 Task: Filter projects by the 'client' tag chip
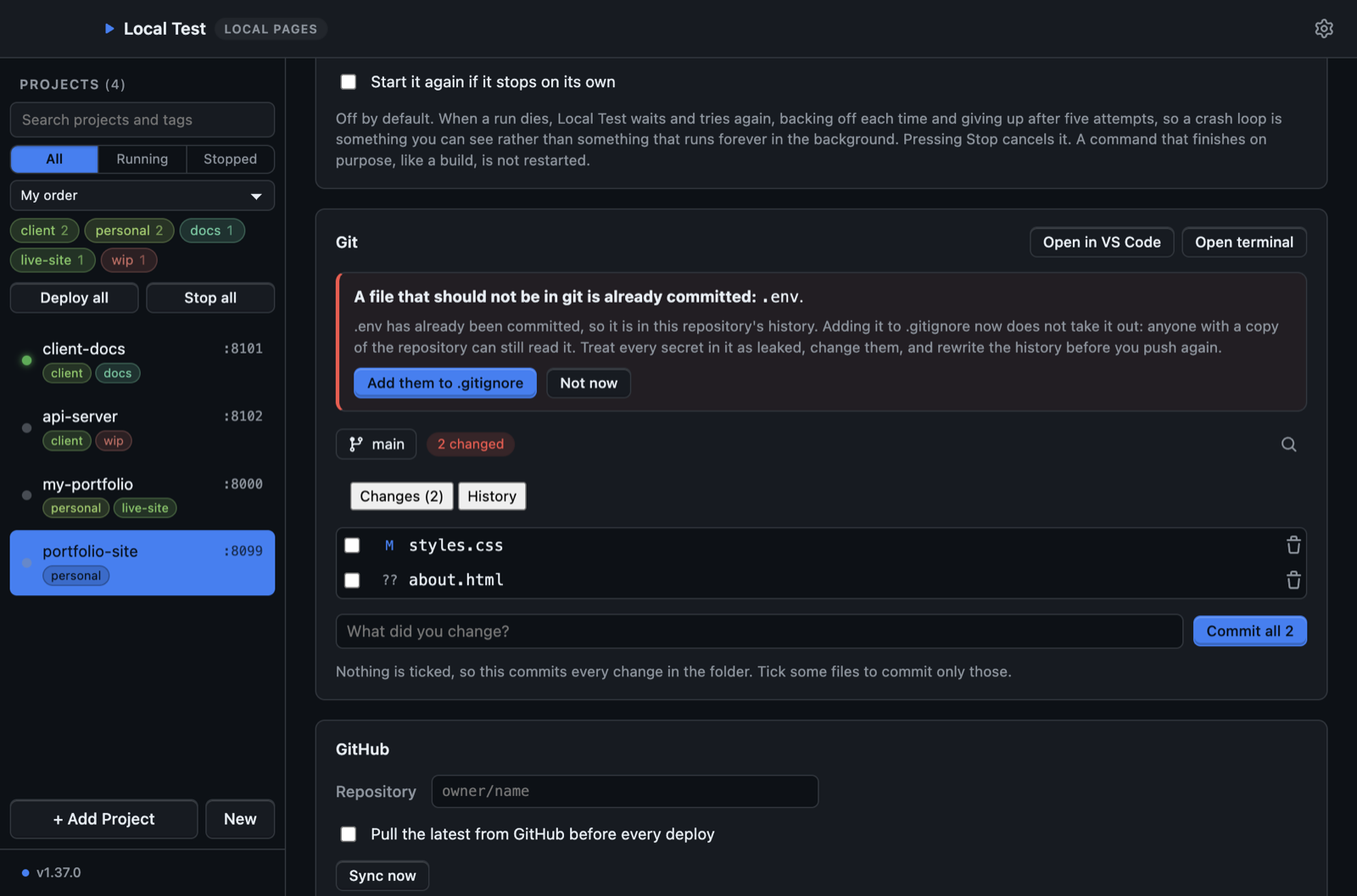(x=45, y=231)
